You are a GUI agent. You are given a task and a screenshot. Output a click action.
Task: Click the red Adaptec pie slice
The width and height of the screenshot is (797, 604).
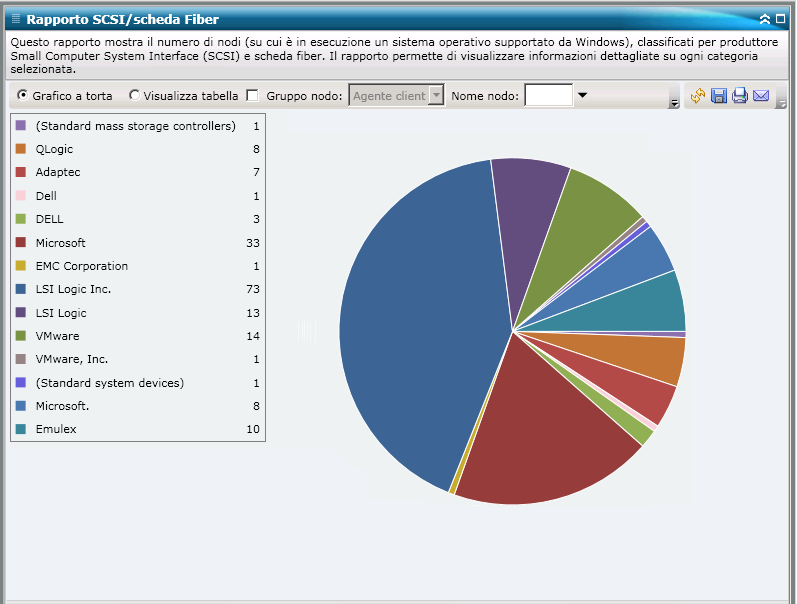pyautogui.click(x=633, y=390)
